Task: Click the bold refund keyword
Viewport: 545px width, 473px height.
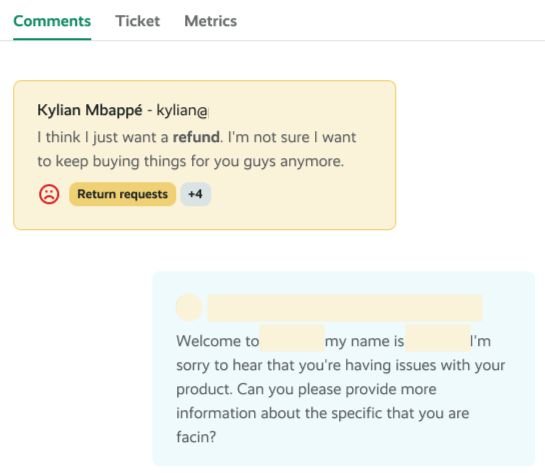Action: click(x=196, y=137)
